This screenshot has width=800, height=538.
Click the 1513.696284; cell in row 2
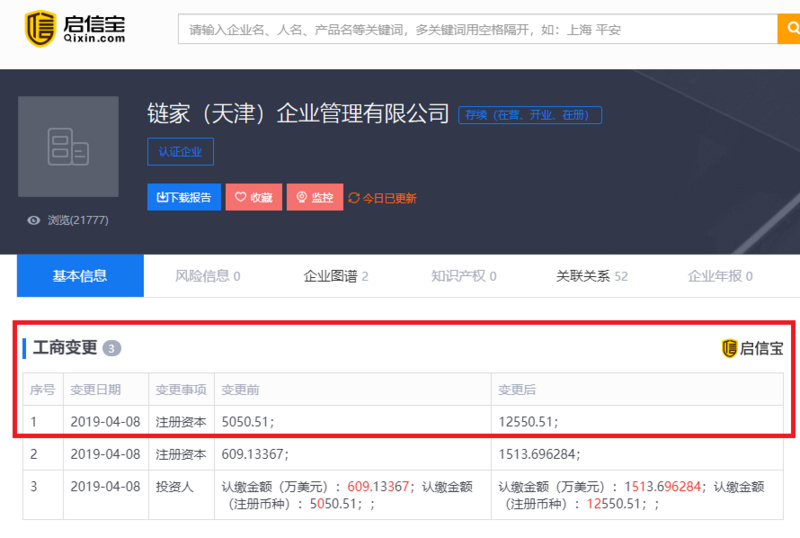click(637, 454)
